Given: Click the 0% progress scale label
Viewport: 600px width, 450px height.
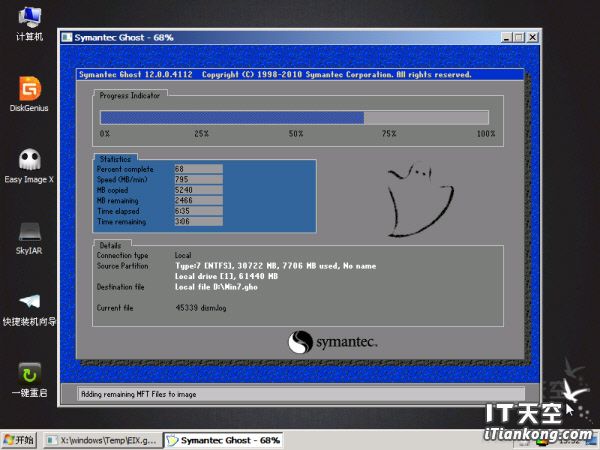Looking at the screenshot, I should [104, 134].
